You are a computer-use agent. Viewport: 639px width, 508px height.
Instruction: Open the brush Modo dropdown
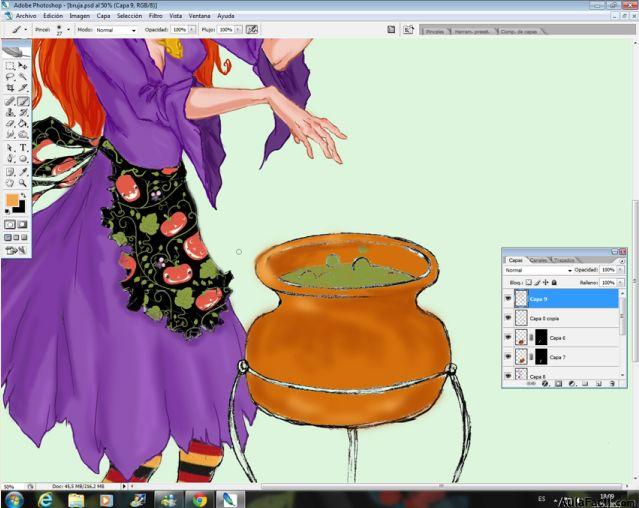tap(116, 30)
